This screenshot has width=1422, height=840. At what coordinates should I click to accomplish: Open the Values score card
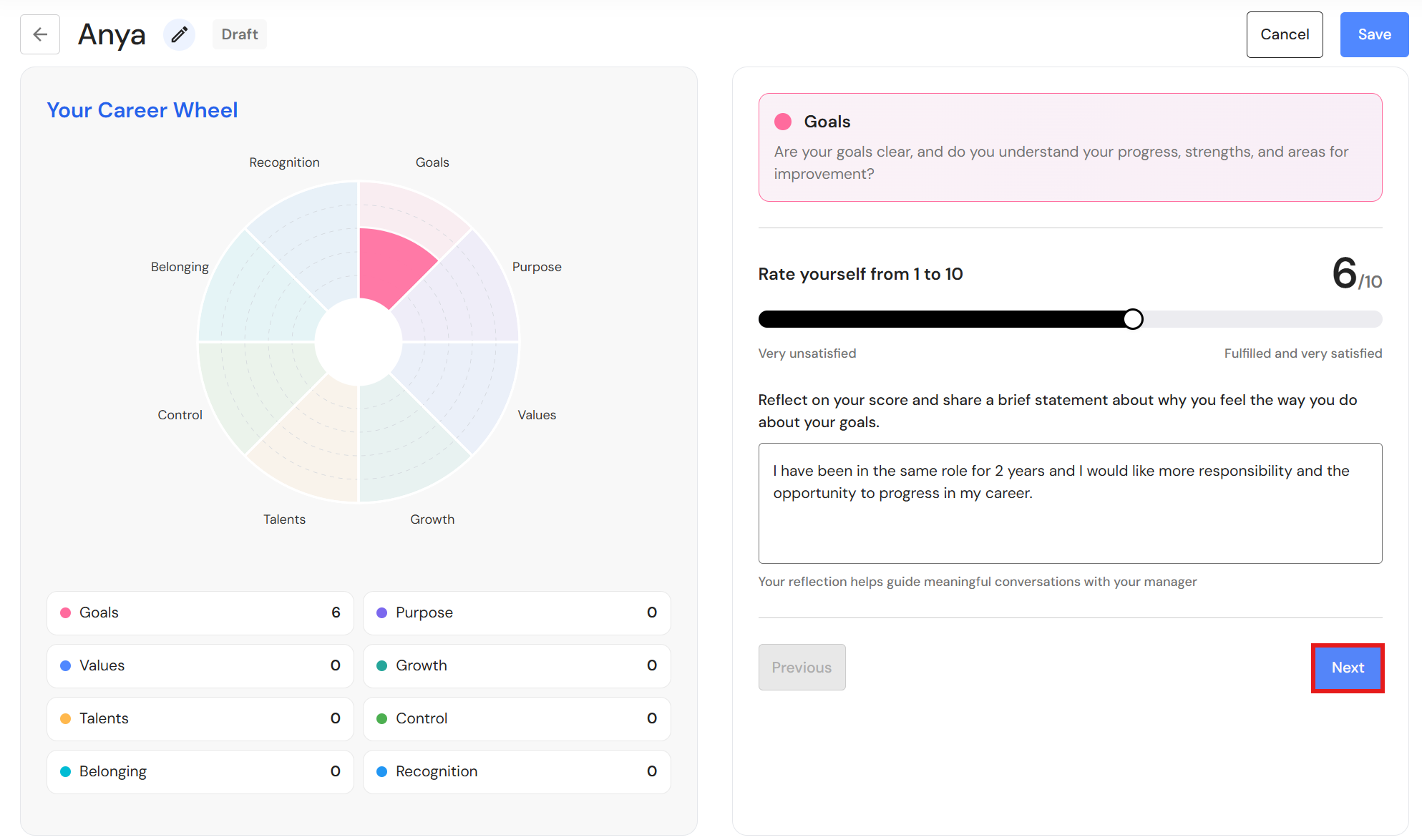[x=200, y=665]
